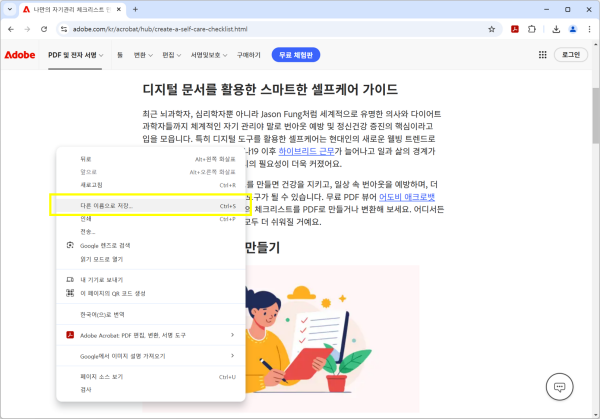Image resolution: width=600 pixels, height=419 pixels.
Task: Select 읽기 모드로 열기 menu item
Action: (151, 259)
